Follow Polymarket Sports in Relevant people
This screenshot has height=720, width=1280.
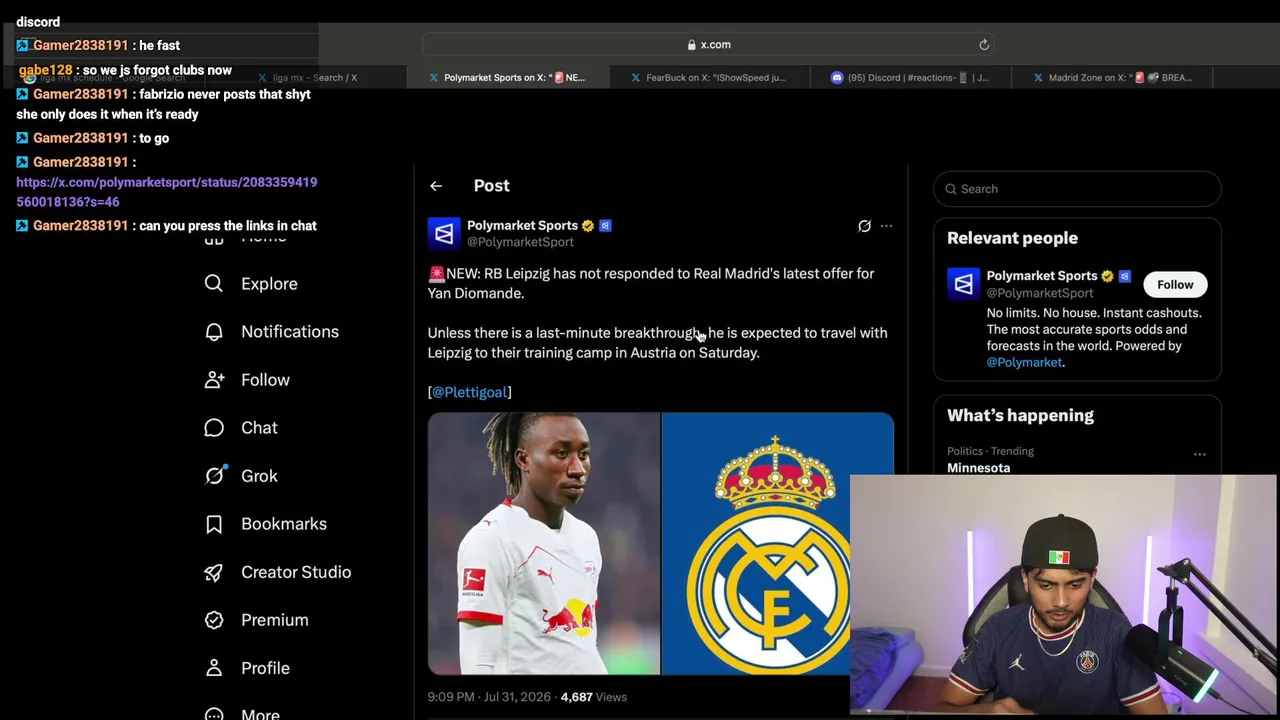(x=1175, y=285)
